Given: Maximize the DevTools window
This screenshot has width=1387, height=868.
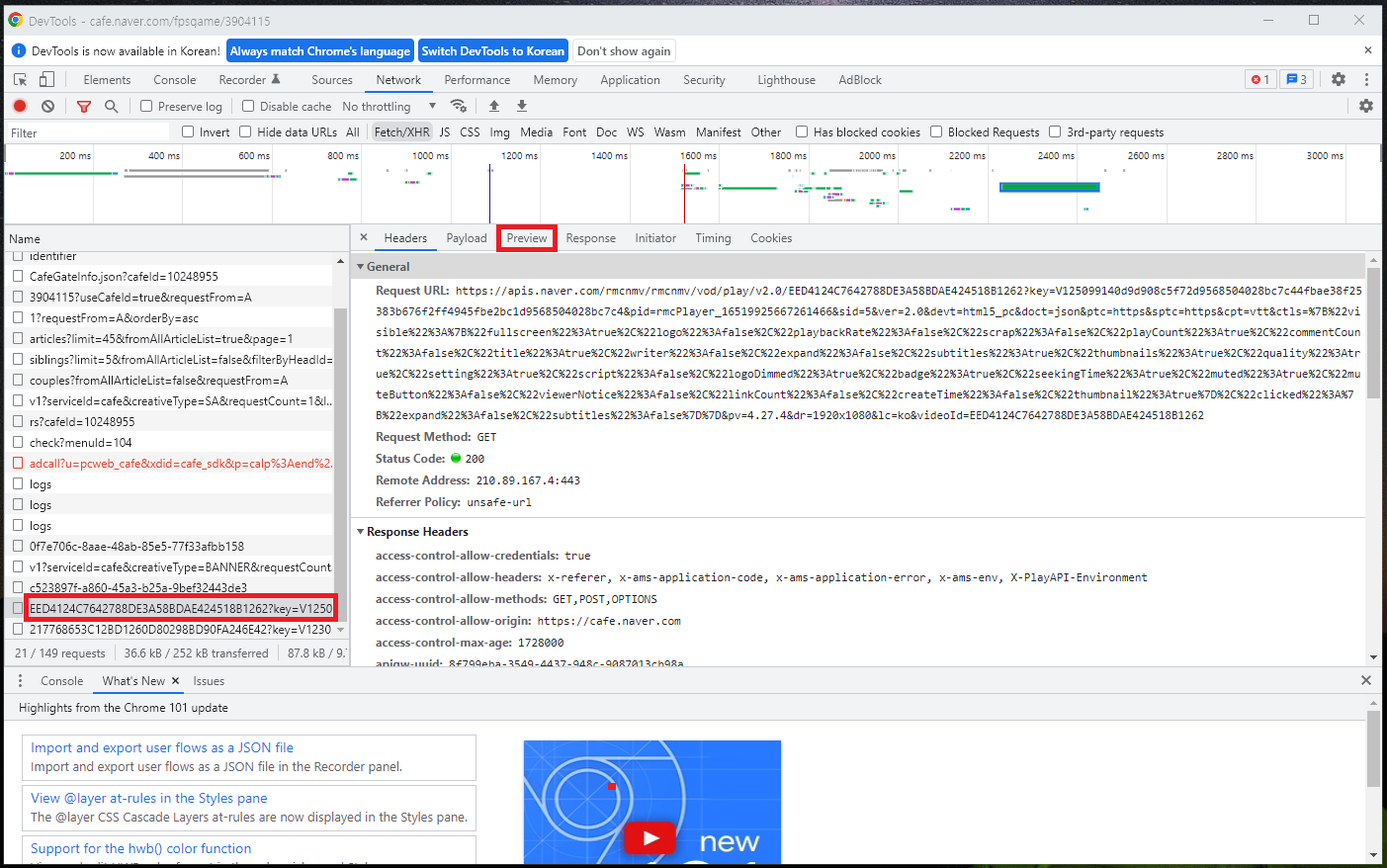Looking at the screenshot, I should tap(1314, 20).
